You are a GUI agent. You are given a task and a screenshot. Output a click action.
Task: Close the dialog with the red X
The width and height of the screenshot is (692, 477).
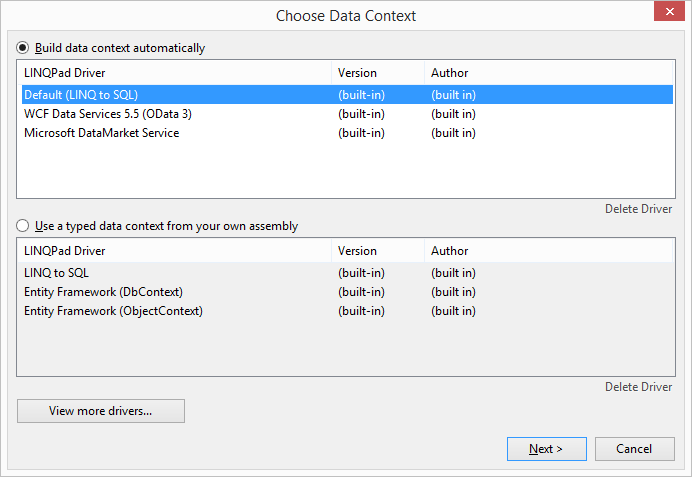669,11
